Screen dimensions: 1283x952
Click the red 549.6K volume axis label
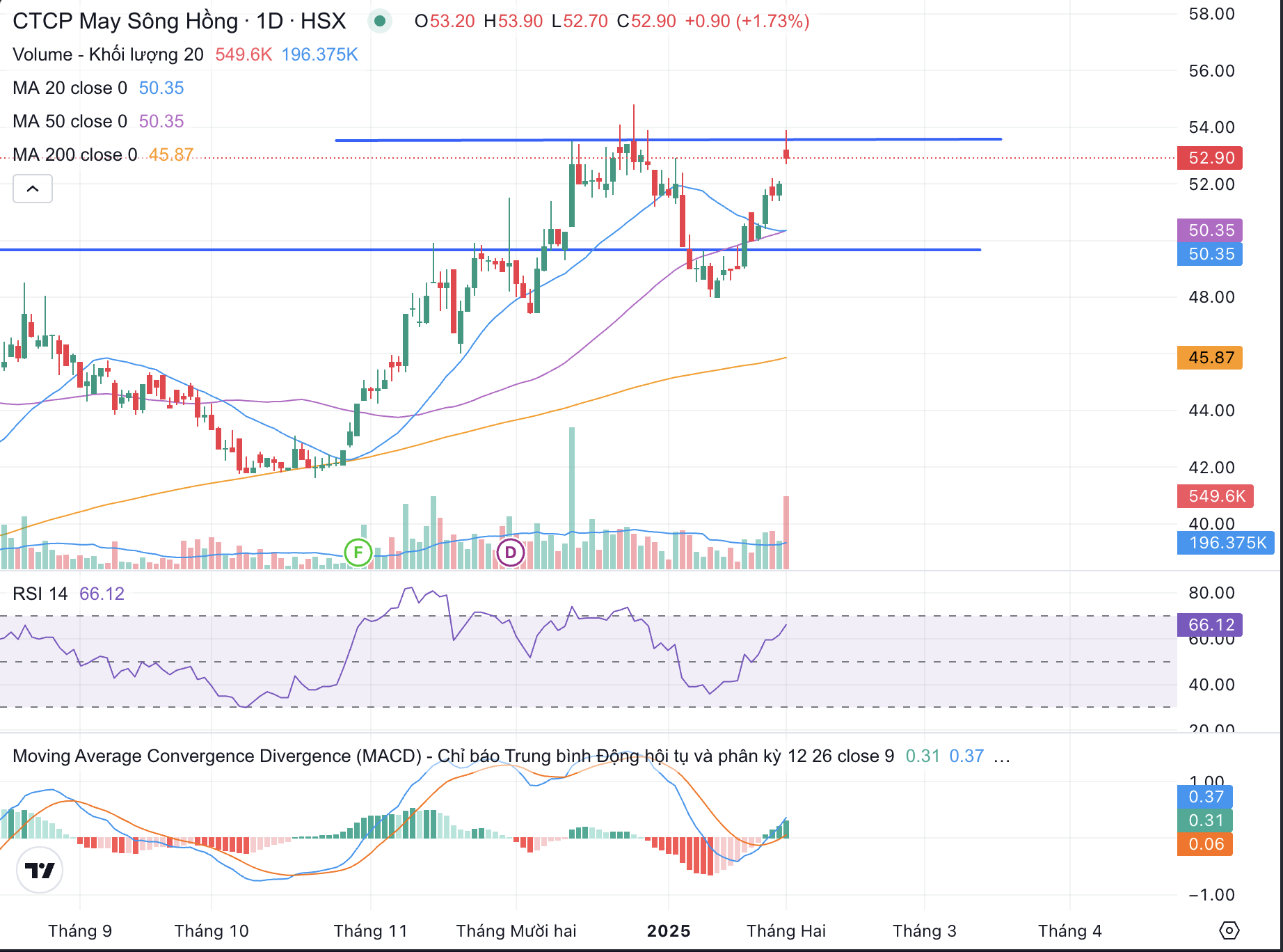tap(1216, 496)
